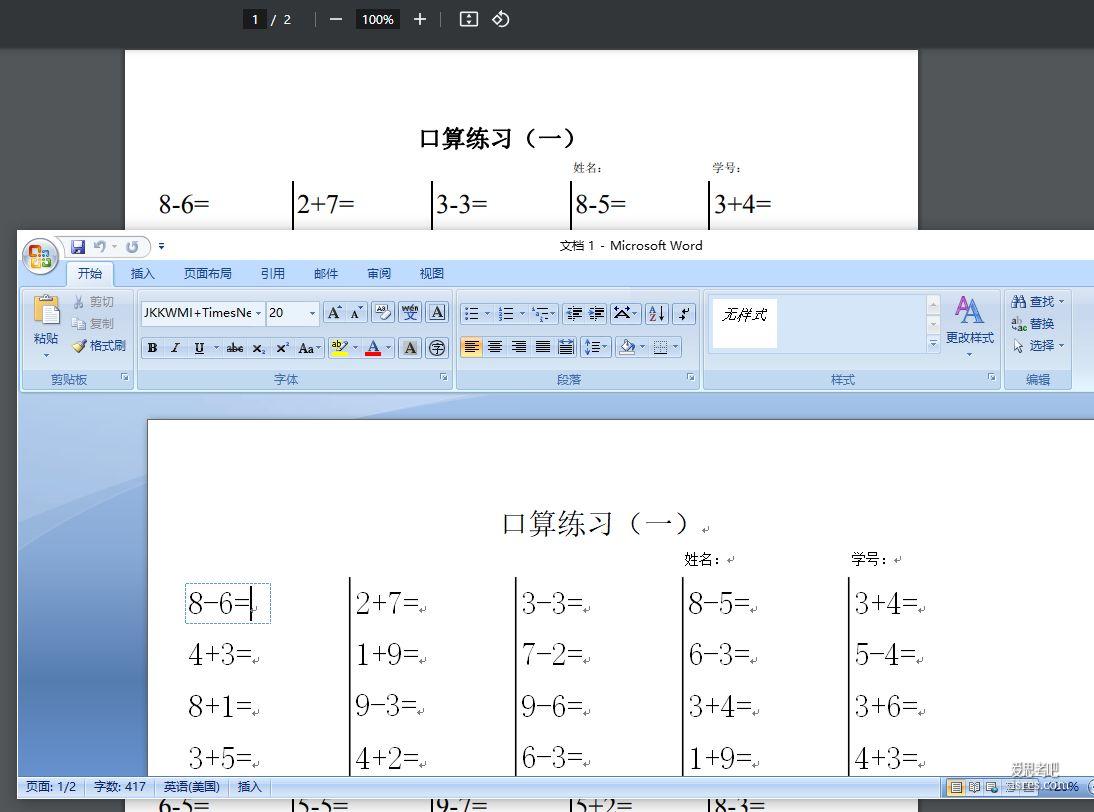
Task: Toggle italic formatting
Action: coord(175,348)
